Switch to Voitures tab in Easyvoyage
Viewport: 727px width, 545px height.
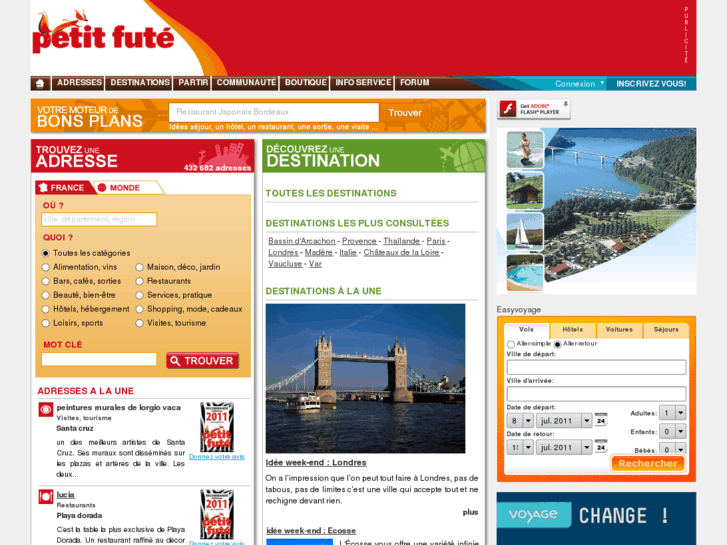(x=619, y=330)
